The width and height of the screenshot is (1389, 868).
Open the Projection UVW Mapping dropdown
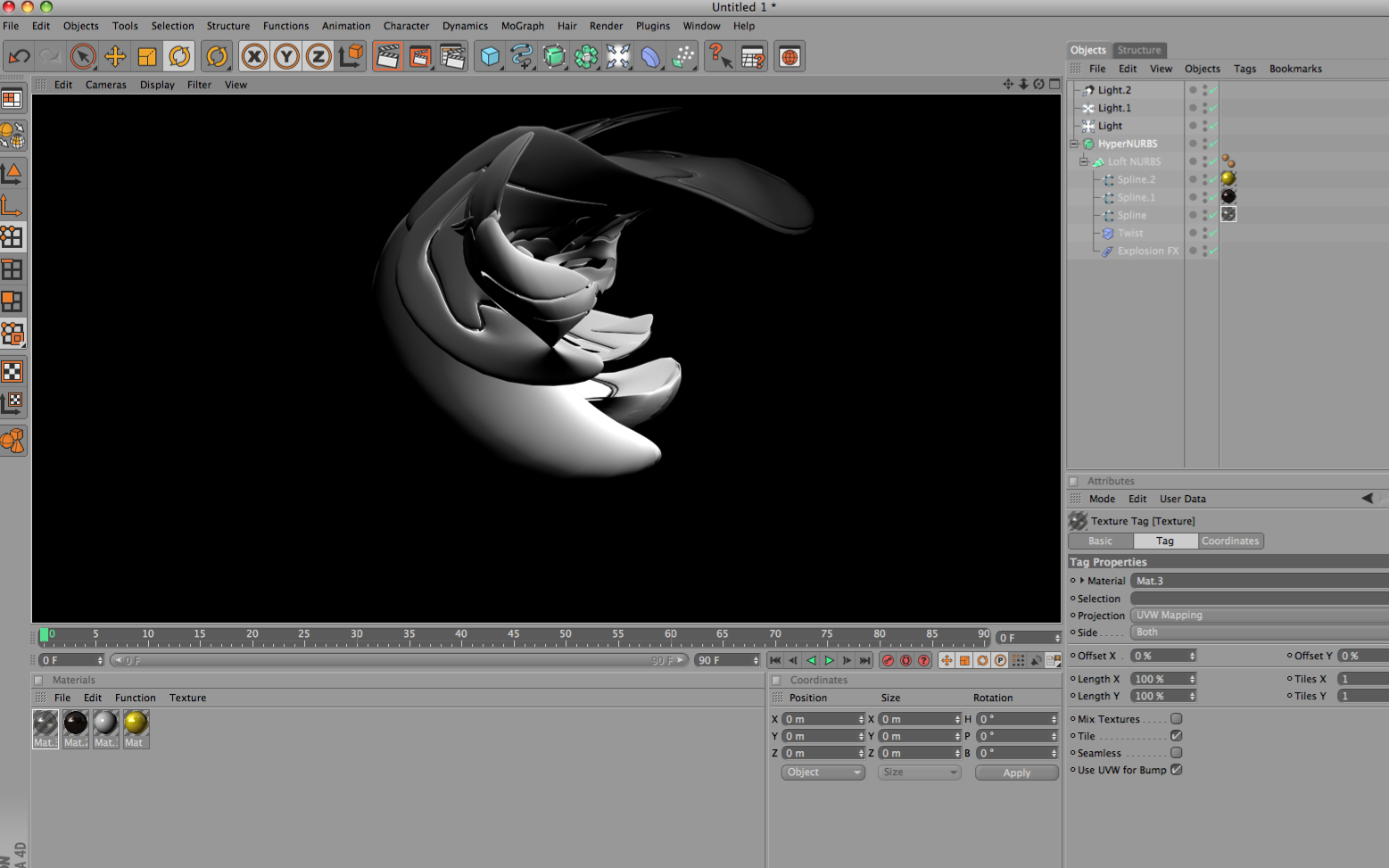tap(1259, 616)
